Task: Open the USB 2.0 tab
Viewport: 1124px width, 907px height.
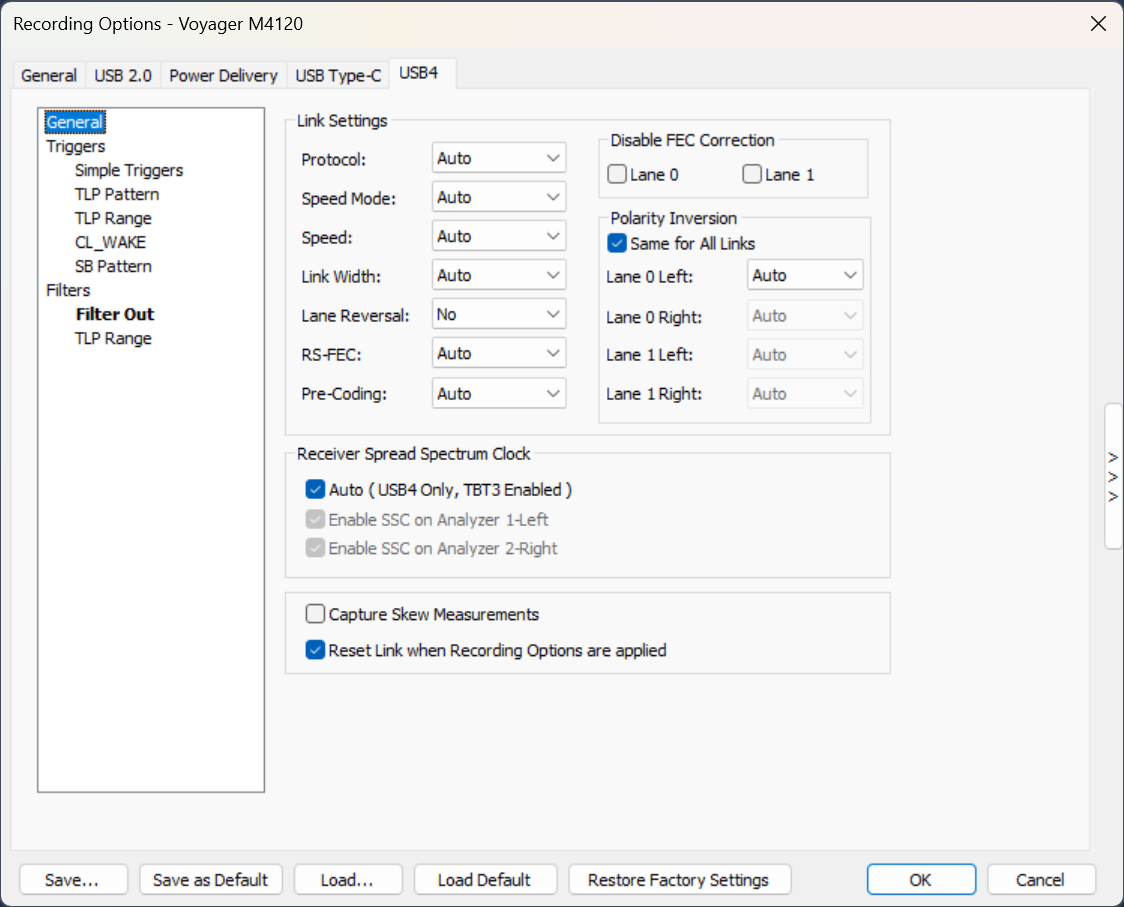Action: click(123, 75)
